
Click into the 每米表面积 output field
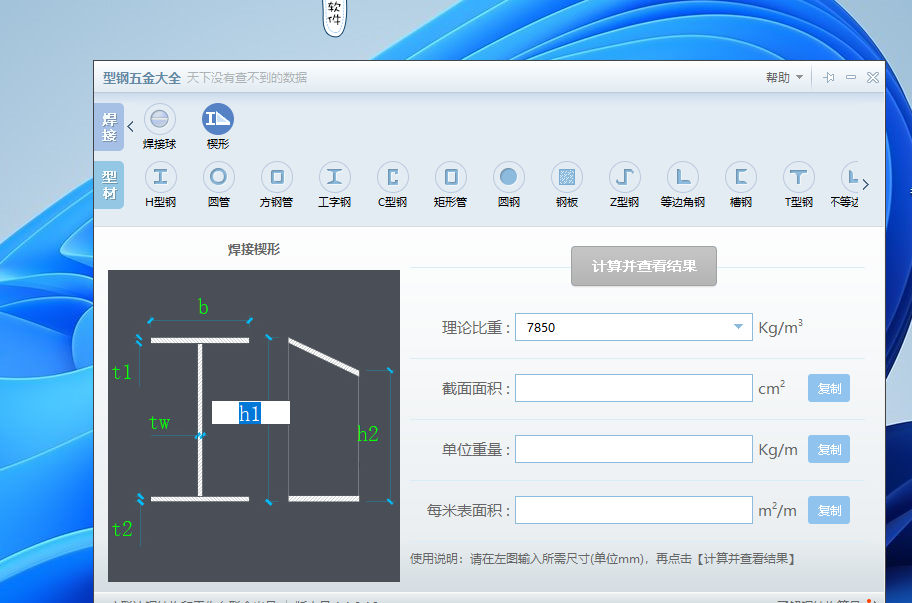[x=634, y=510]
